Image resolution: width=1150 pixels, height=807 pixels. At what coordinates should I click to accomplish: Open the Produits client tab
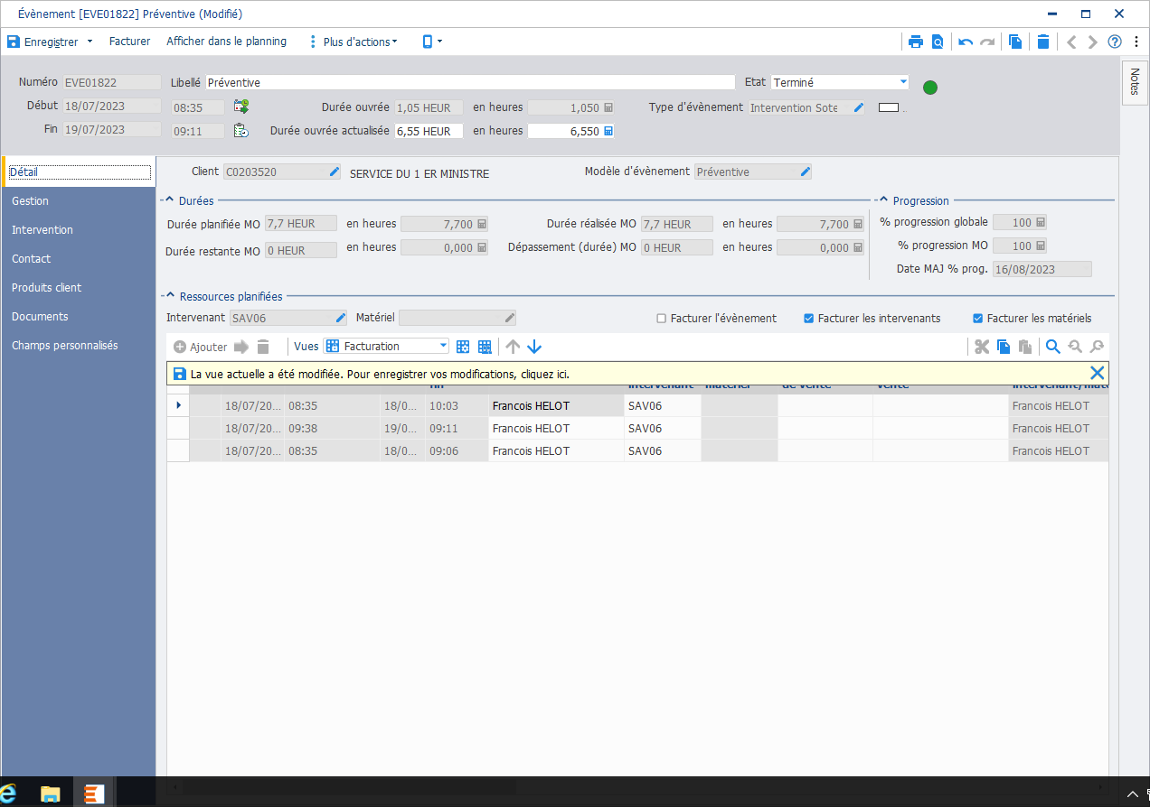(x=79, y=288)
